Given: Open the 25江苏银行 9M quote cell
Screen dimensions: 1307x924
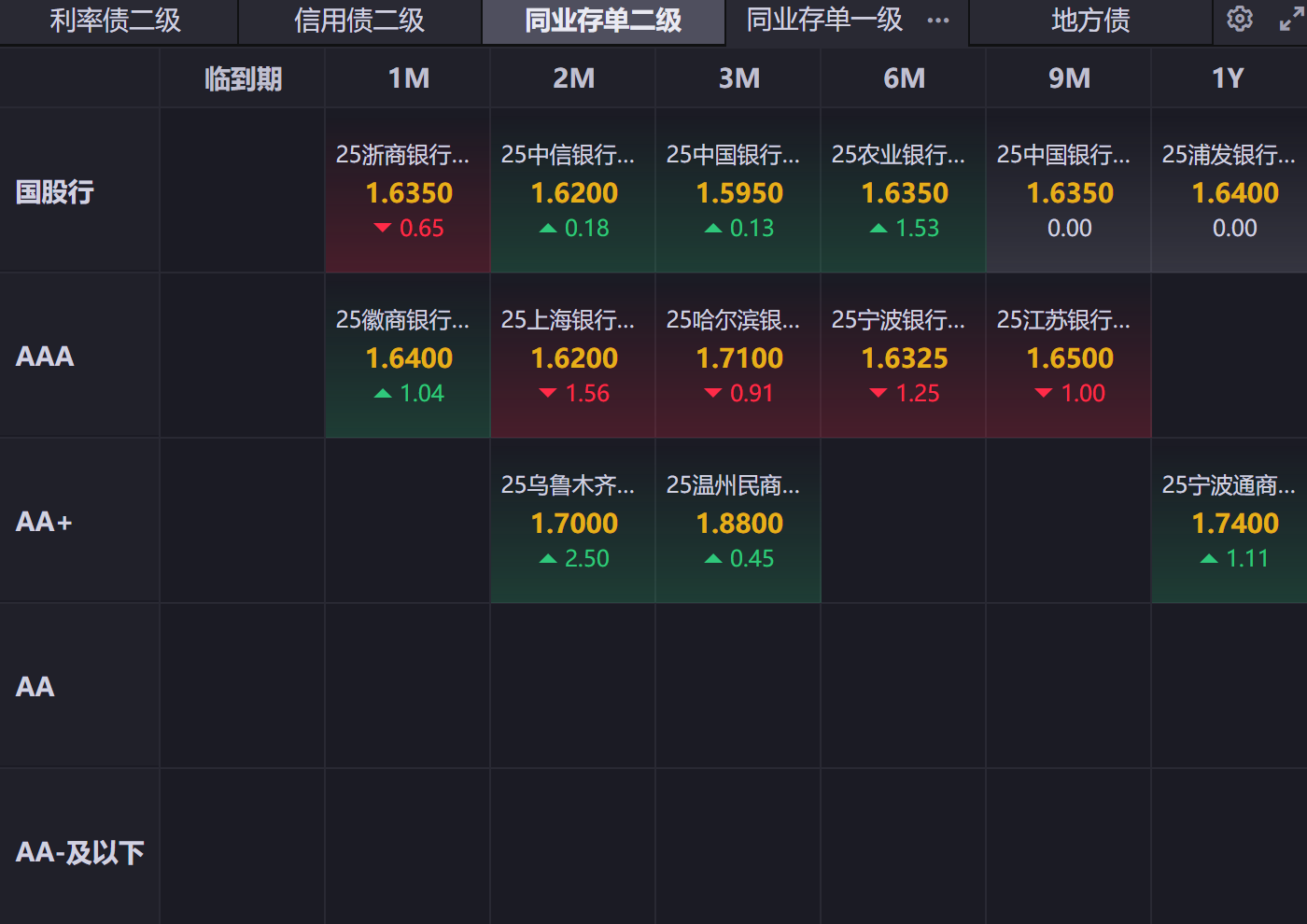Looking at the screenshot, I should coord(1069,357).
